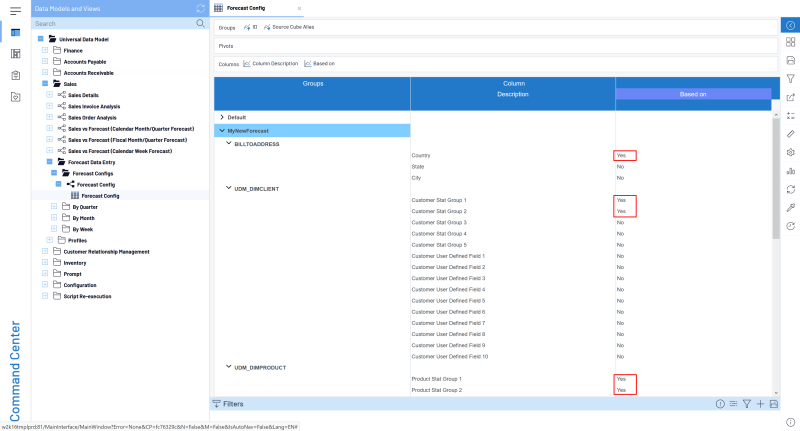Toggle the Universal Data Model tree checkbox
The image size is (800, 431).
click(40, 39)
